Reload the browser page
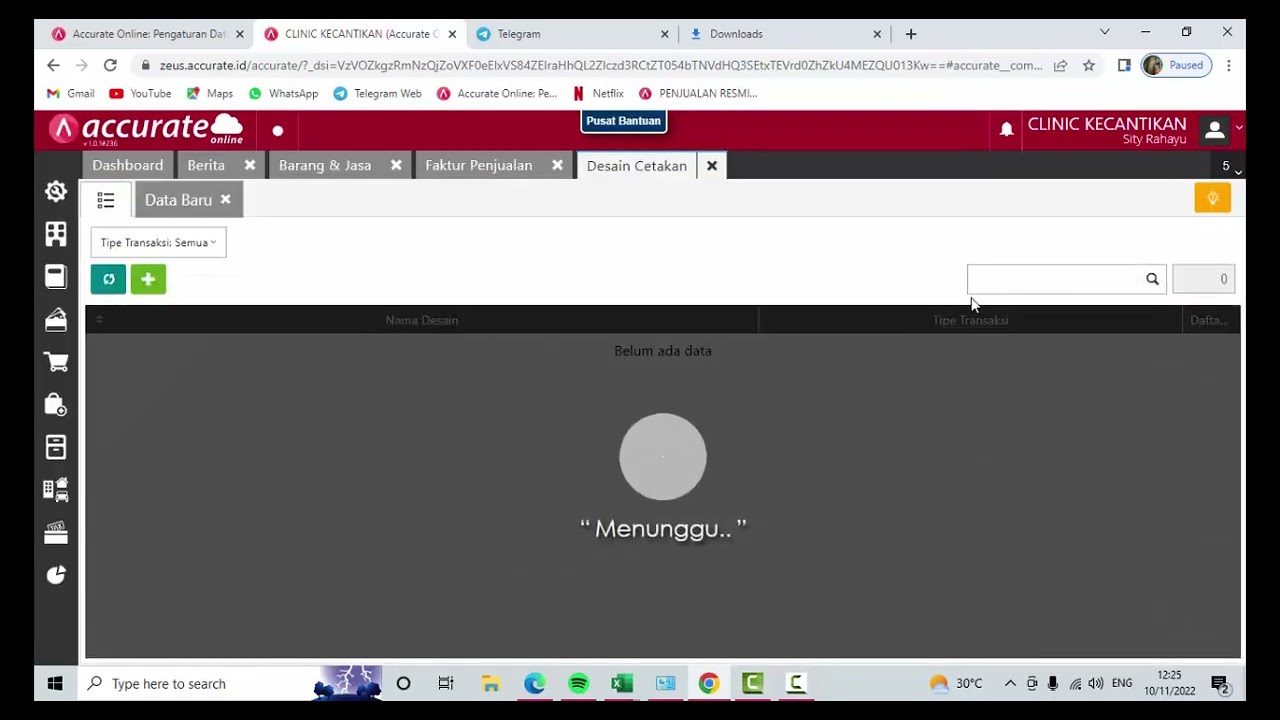Screen dimensions: 1280x720 (x=110, y=65)
